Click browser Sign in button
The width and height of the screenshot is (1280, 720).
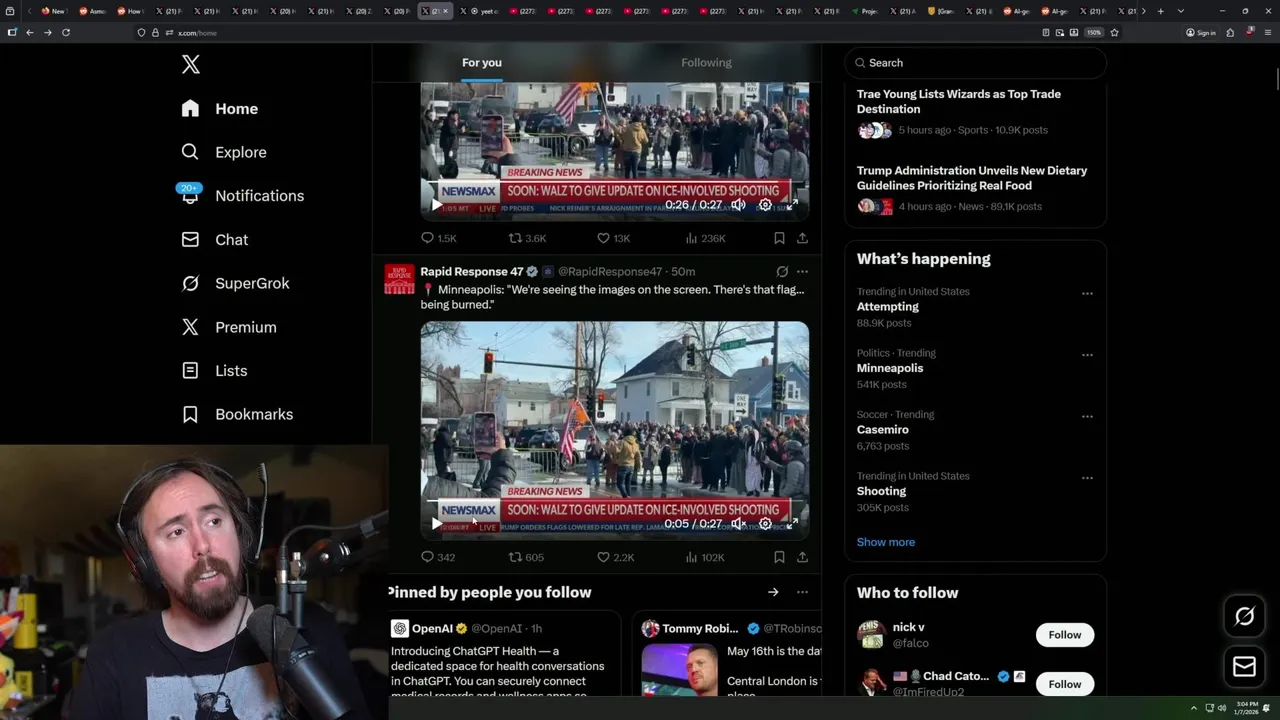1201,33
